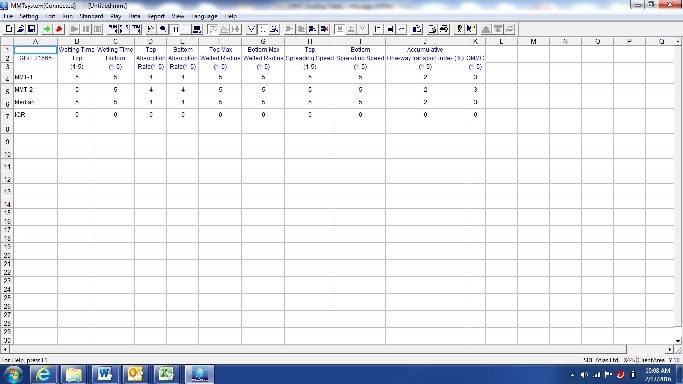Open the Report menu
This screenshot has width=683, height=384.
pyautogui.click(x=156, y=16)
